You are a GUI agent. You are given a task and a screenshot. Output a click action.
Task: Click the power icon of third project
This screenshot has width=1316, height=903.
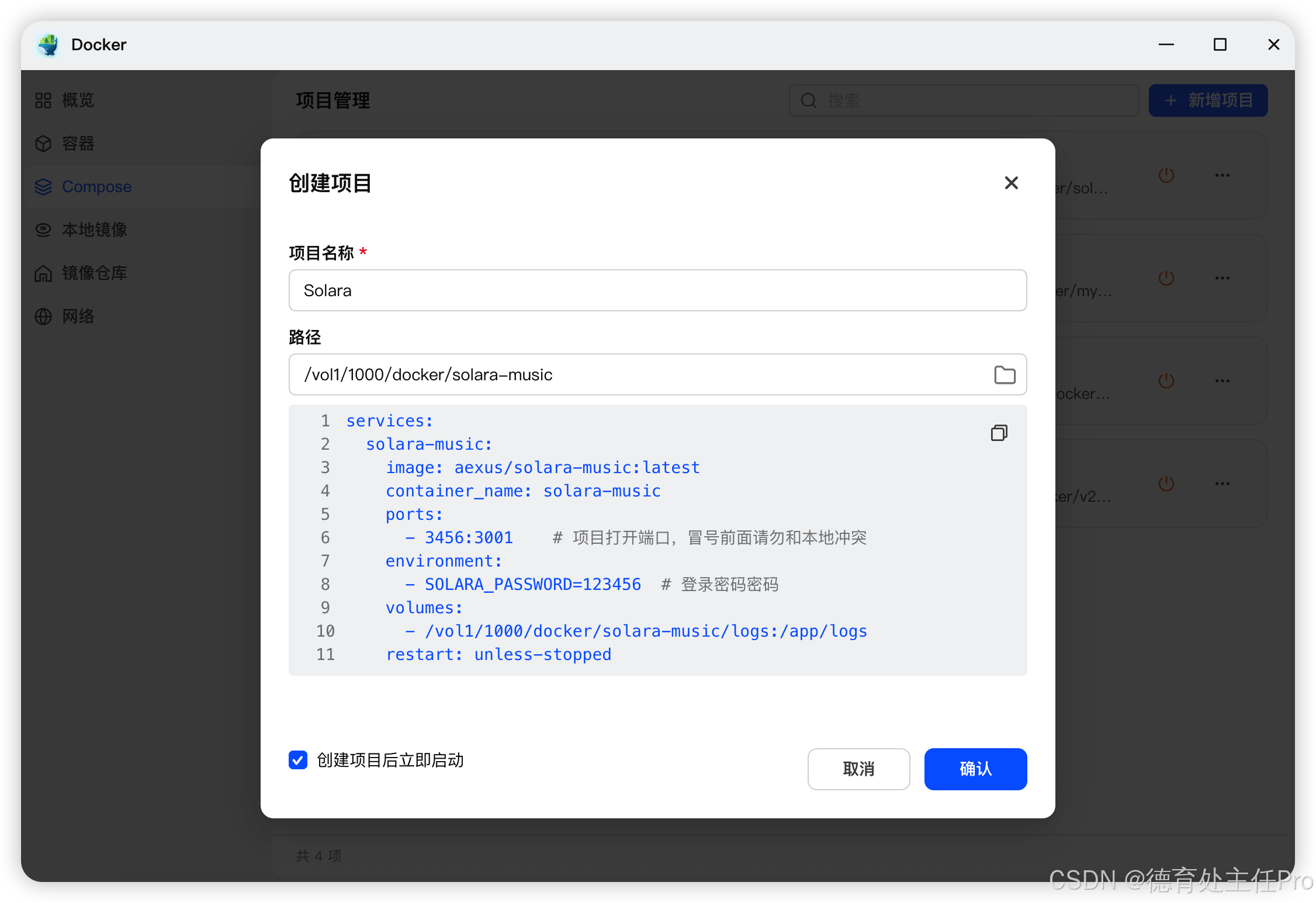point(1166,381)
